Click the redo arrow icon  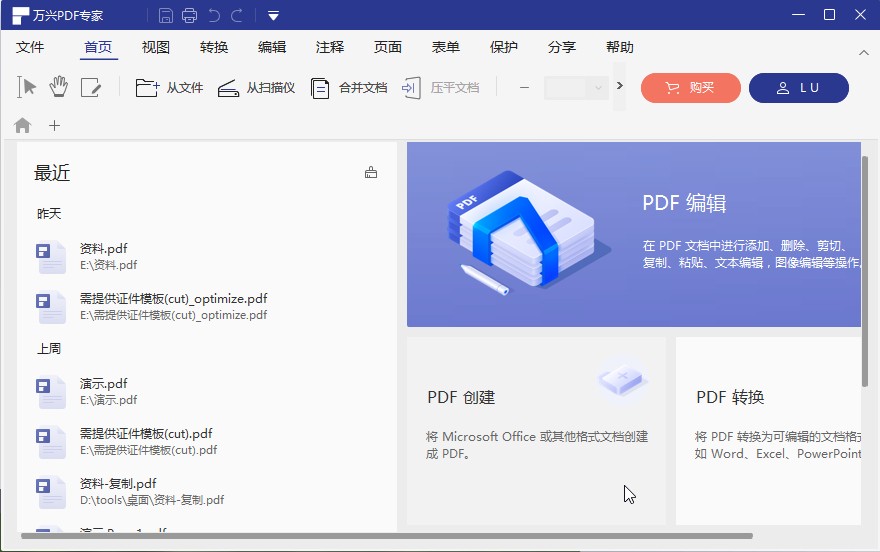(237, 15)
